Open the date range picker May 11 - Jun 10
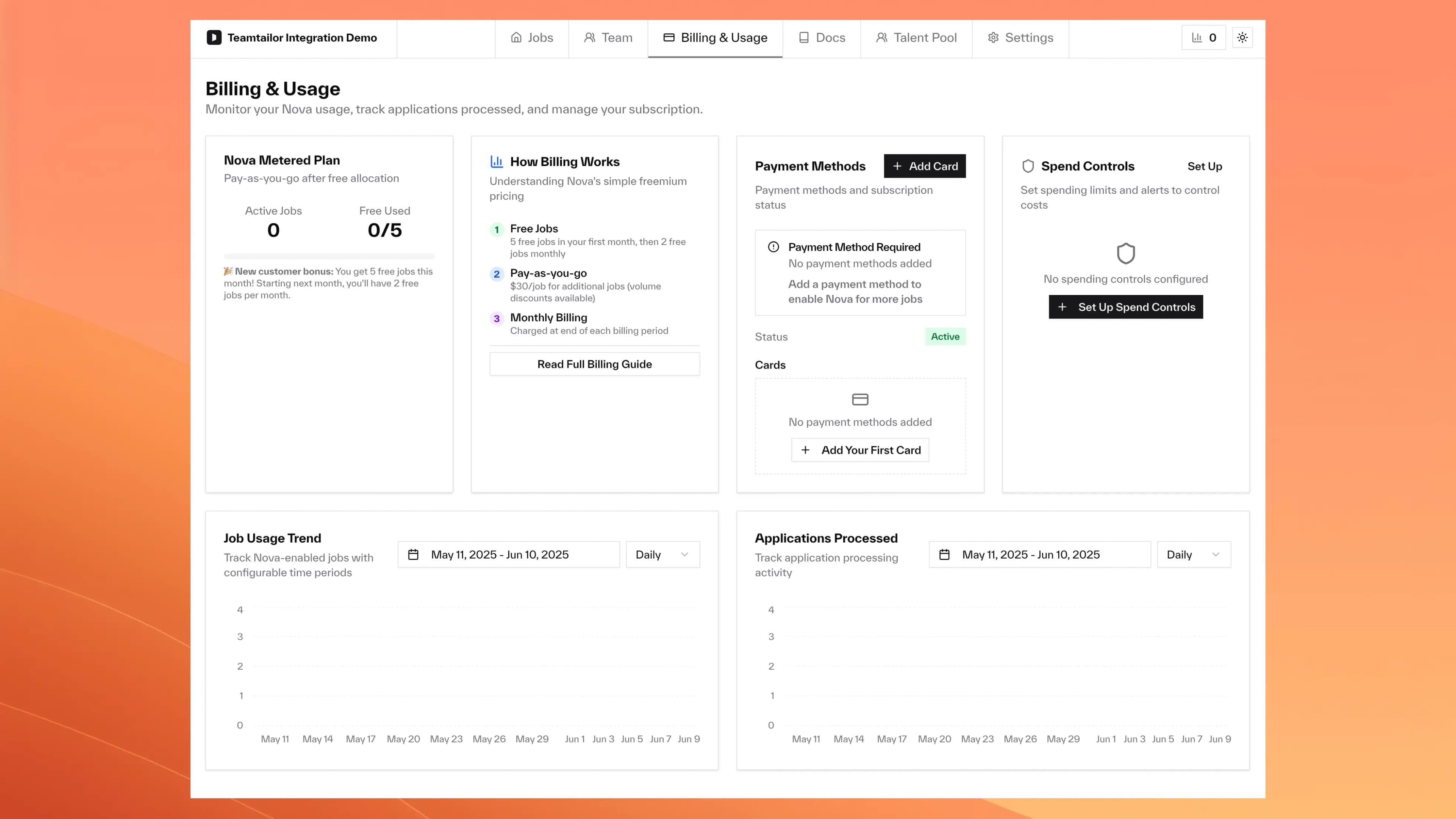1456x819 pixels. tap(508, 554)
